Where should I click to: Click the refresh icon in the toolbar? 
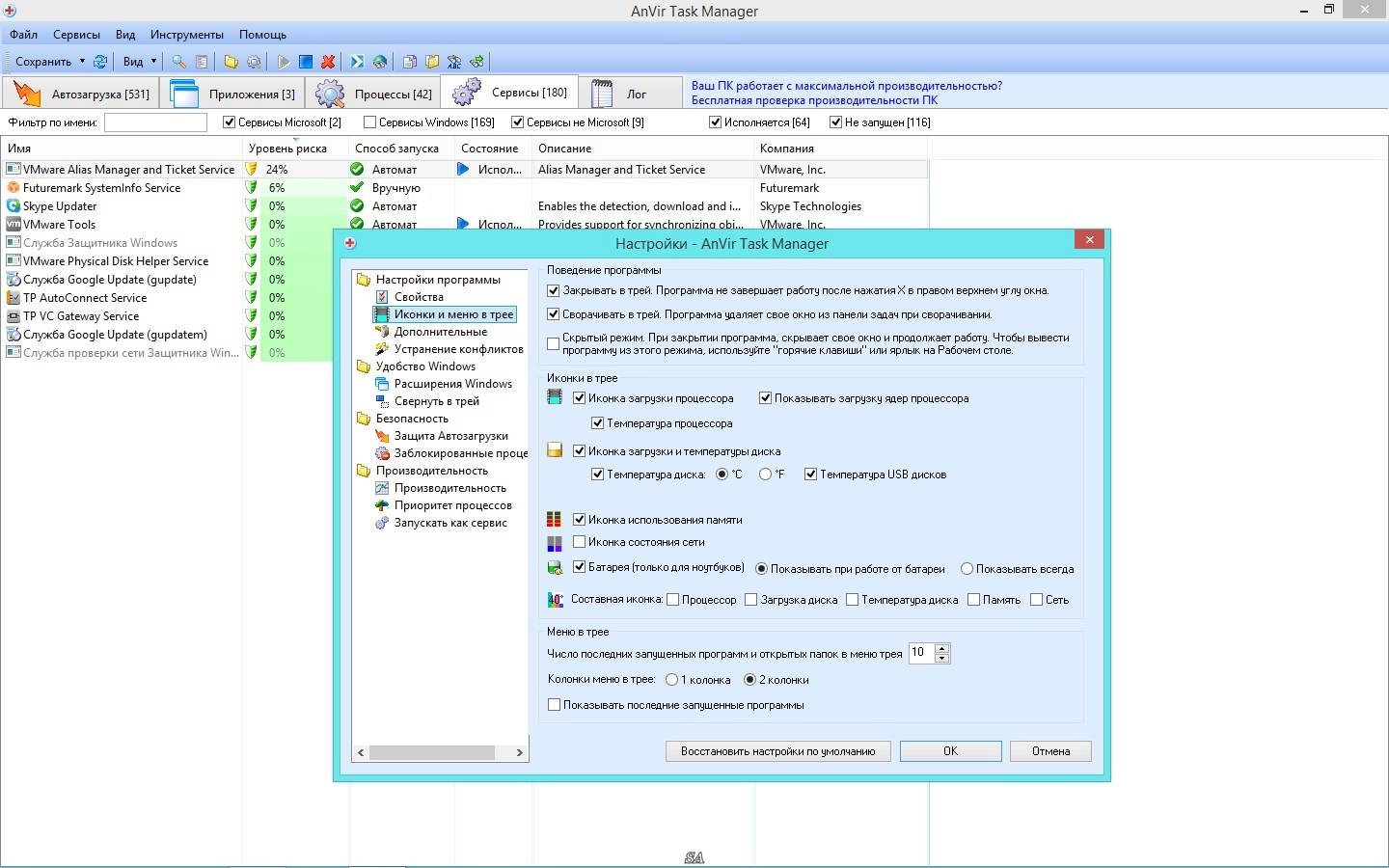[99, 61]
